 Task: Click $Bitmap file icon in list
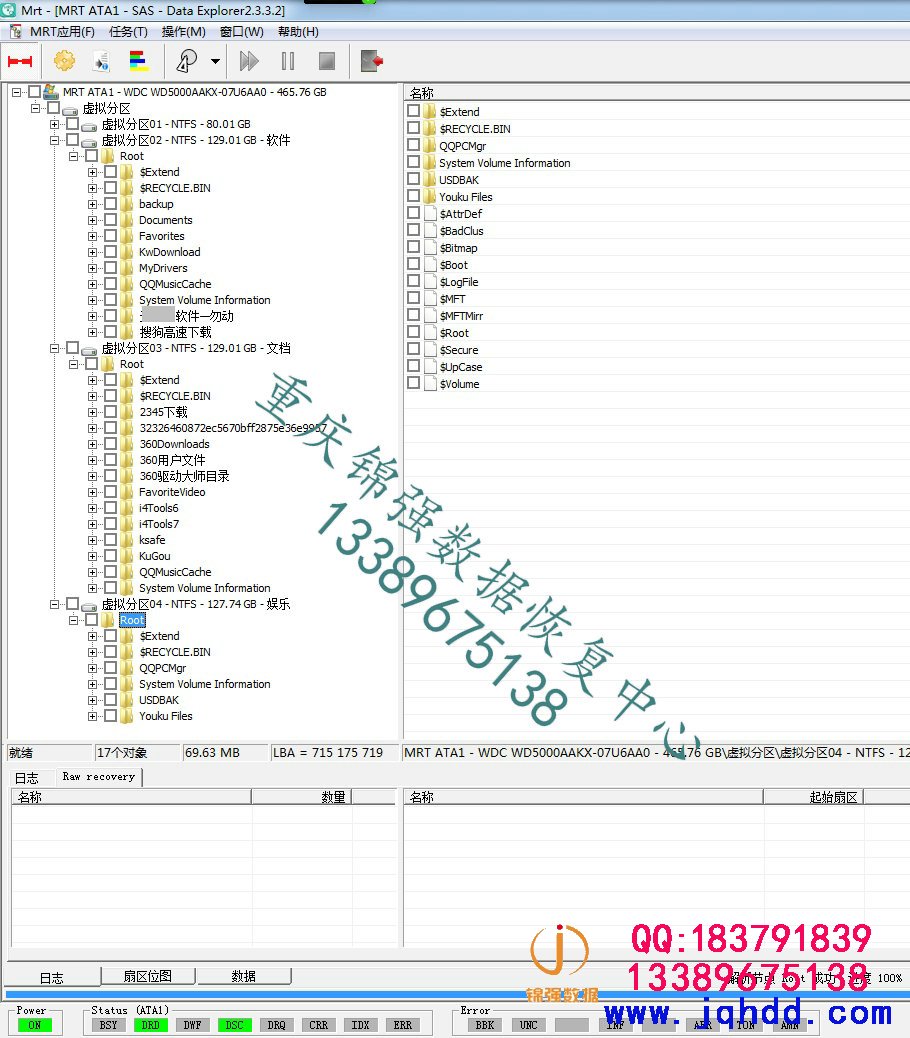coord(430,248)
